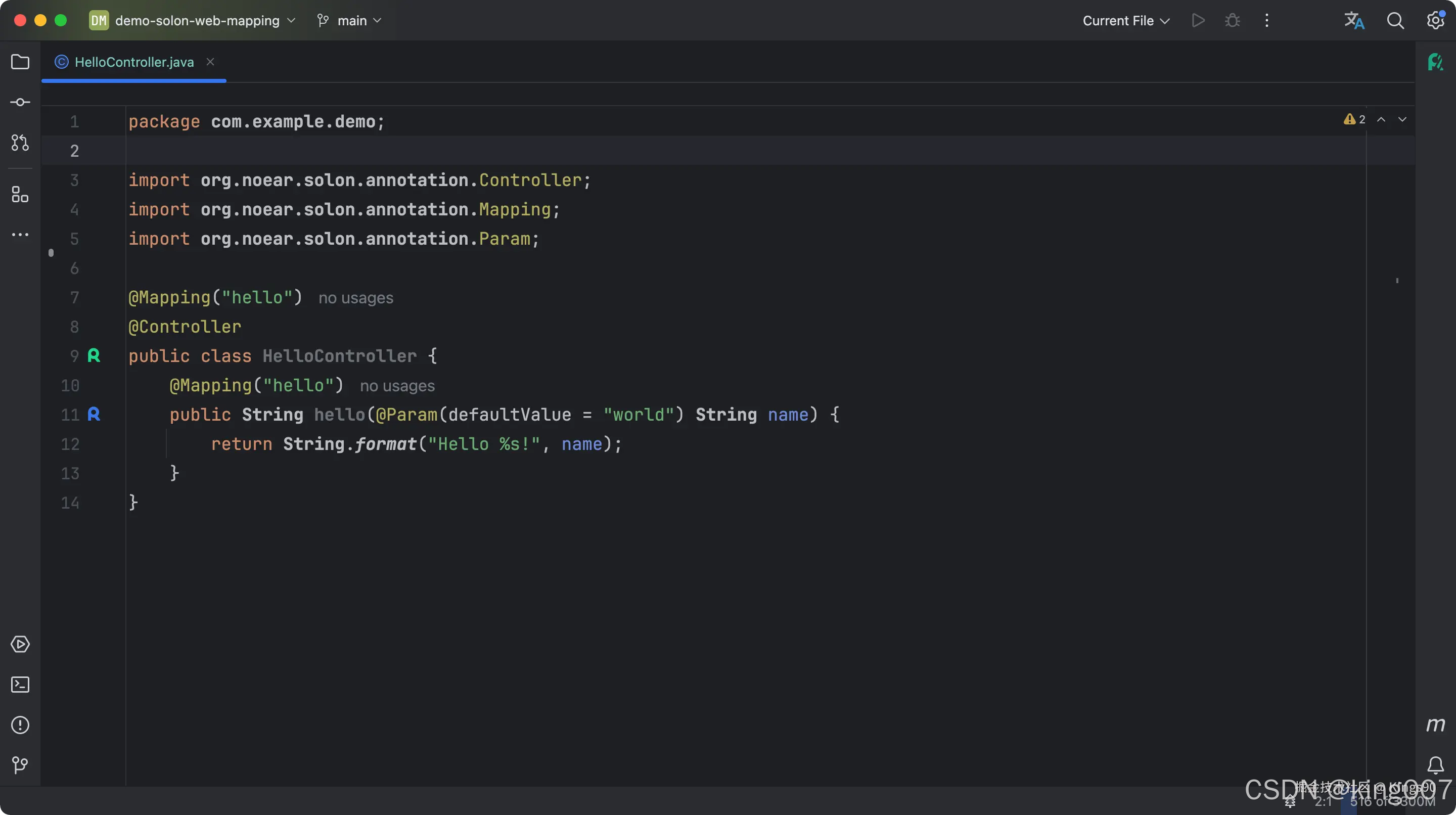This screenshot has height=815, width=1456.
Task: Open the Pull Requests tool window
Action: point(20,143)
